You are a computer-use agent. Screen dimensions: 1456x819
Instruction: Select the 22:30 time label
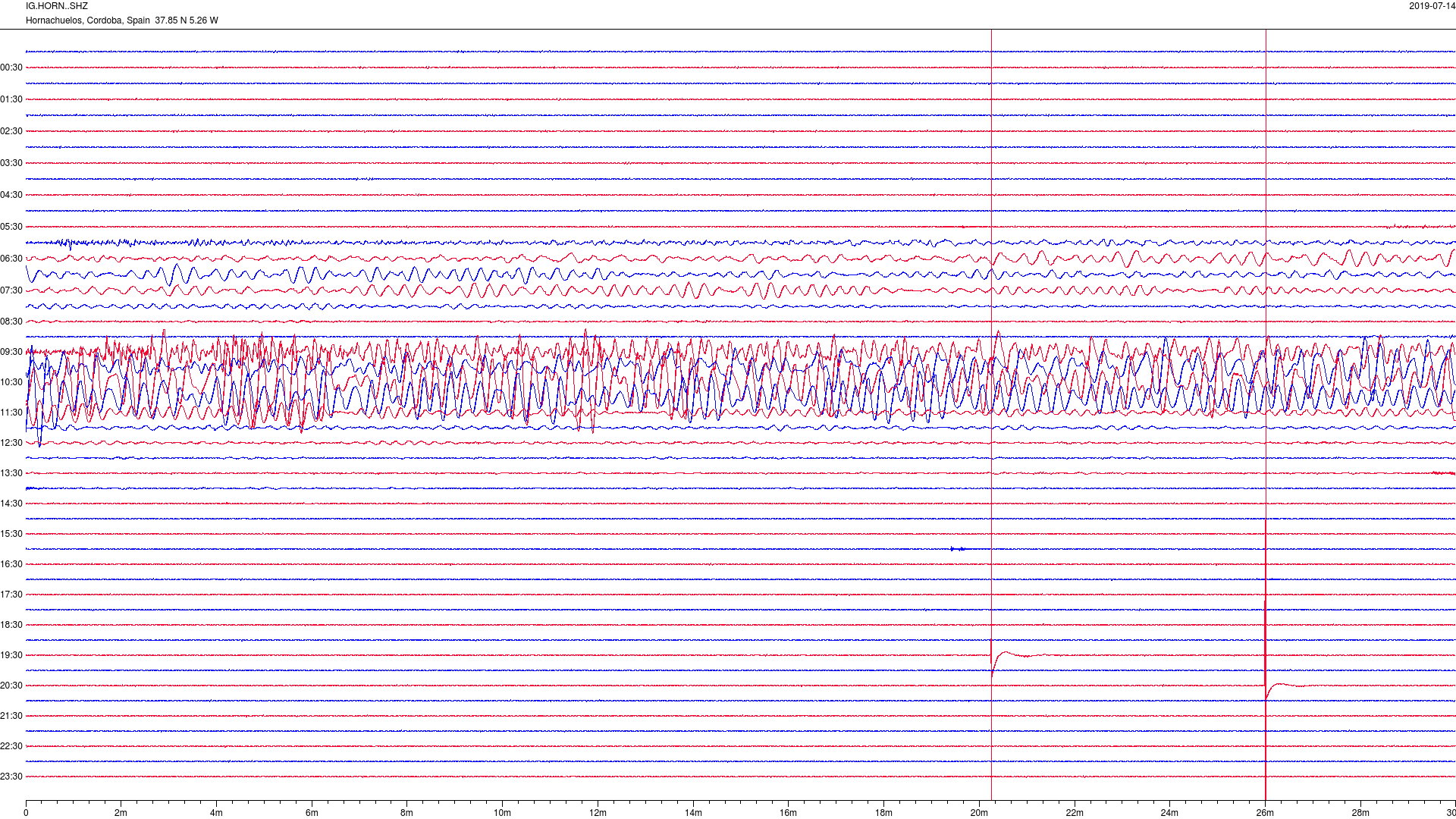coord(11,746)
